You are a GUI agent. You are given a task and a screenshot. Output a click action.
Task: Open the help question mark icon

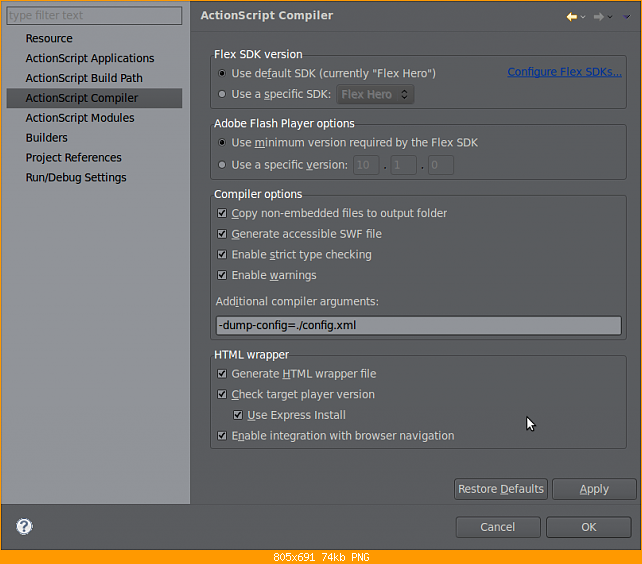click(x=24, y=526)
